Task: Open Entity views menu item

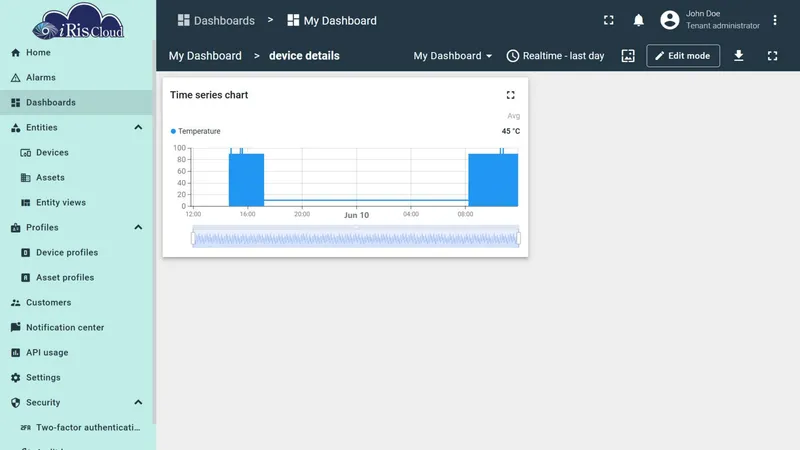Action: click(x=76, y=203)
